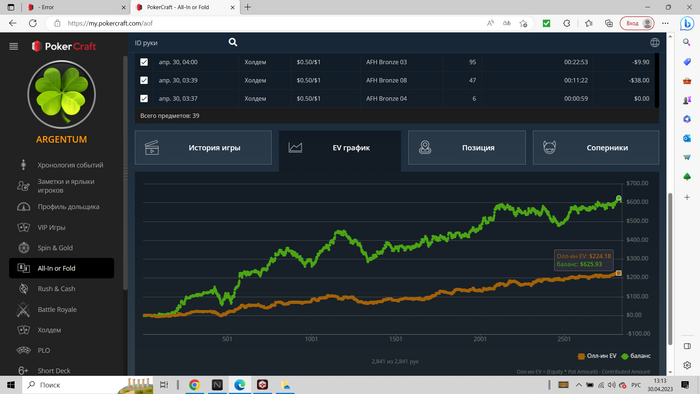
Task: Switch to История игры tab
Action: [x=203, y=148]
